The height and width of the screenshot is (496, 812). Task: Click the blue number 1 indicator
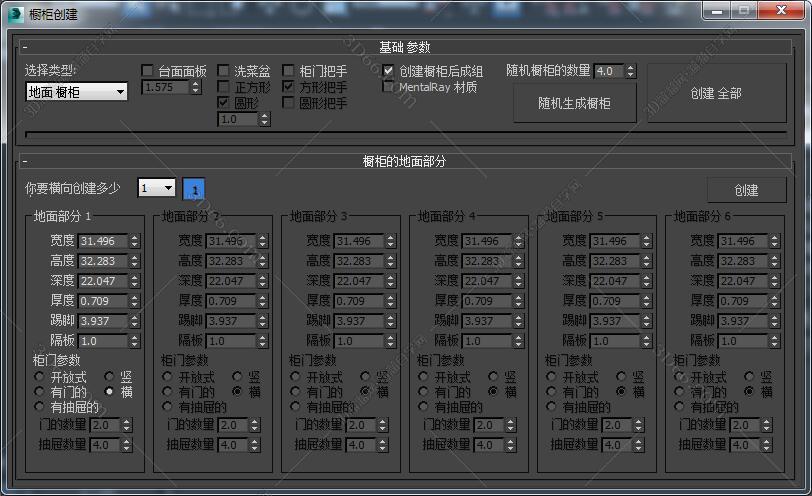[x=195, y=190]
